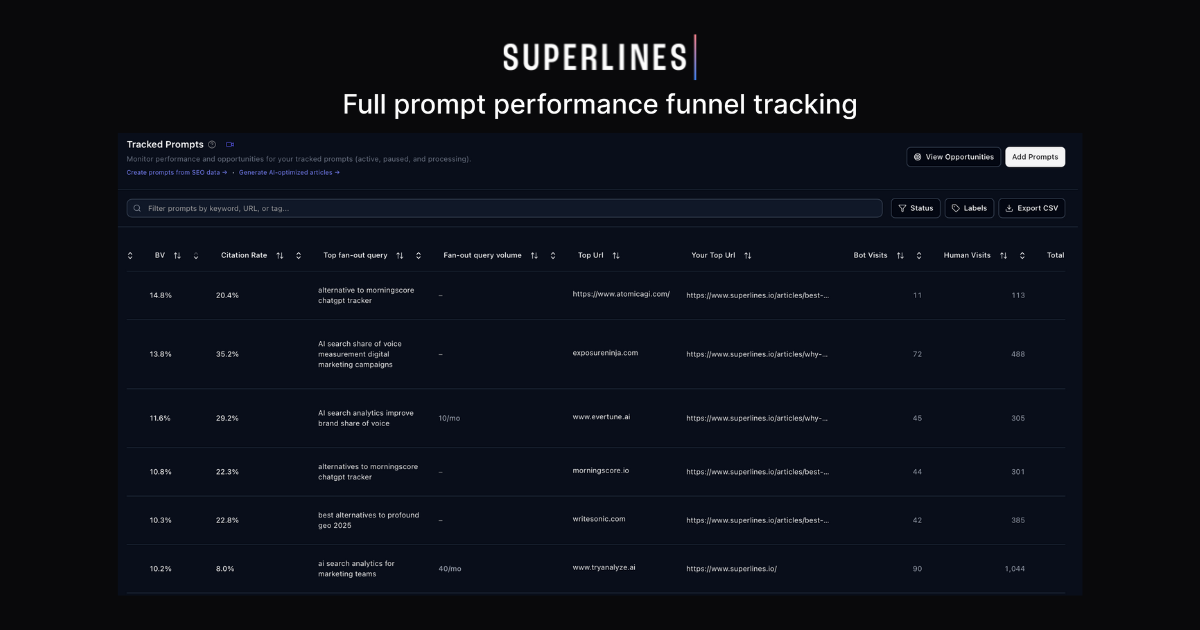Image resolution: width=1200 pixels, height=630 pixels.
Task: Play the walkthrough video icon next to Tracked Prompts
Action: click(x=230, y=145)
